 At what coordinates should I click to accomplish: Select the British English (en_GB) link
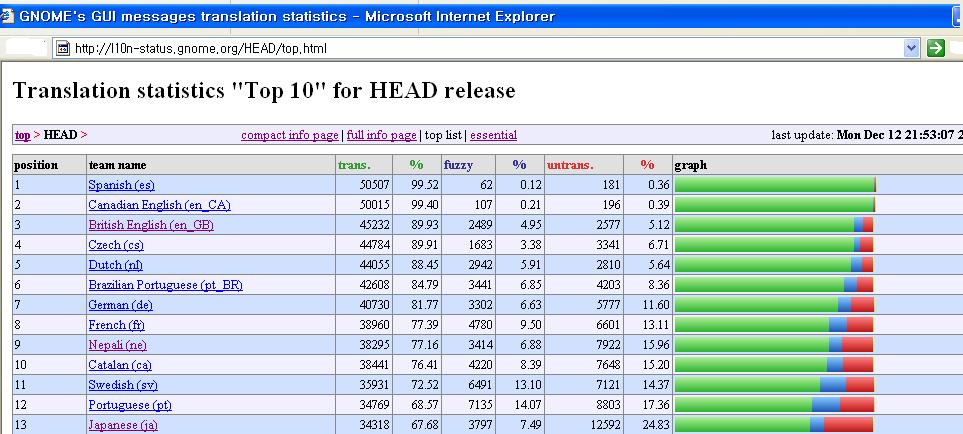pos(151,225)
